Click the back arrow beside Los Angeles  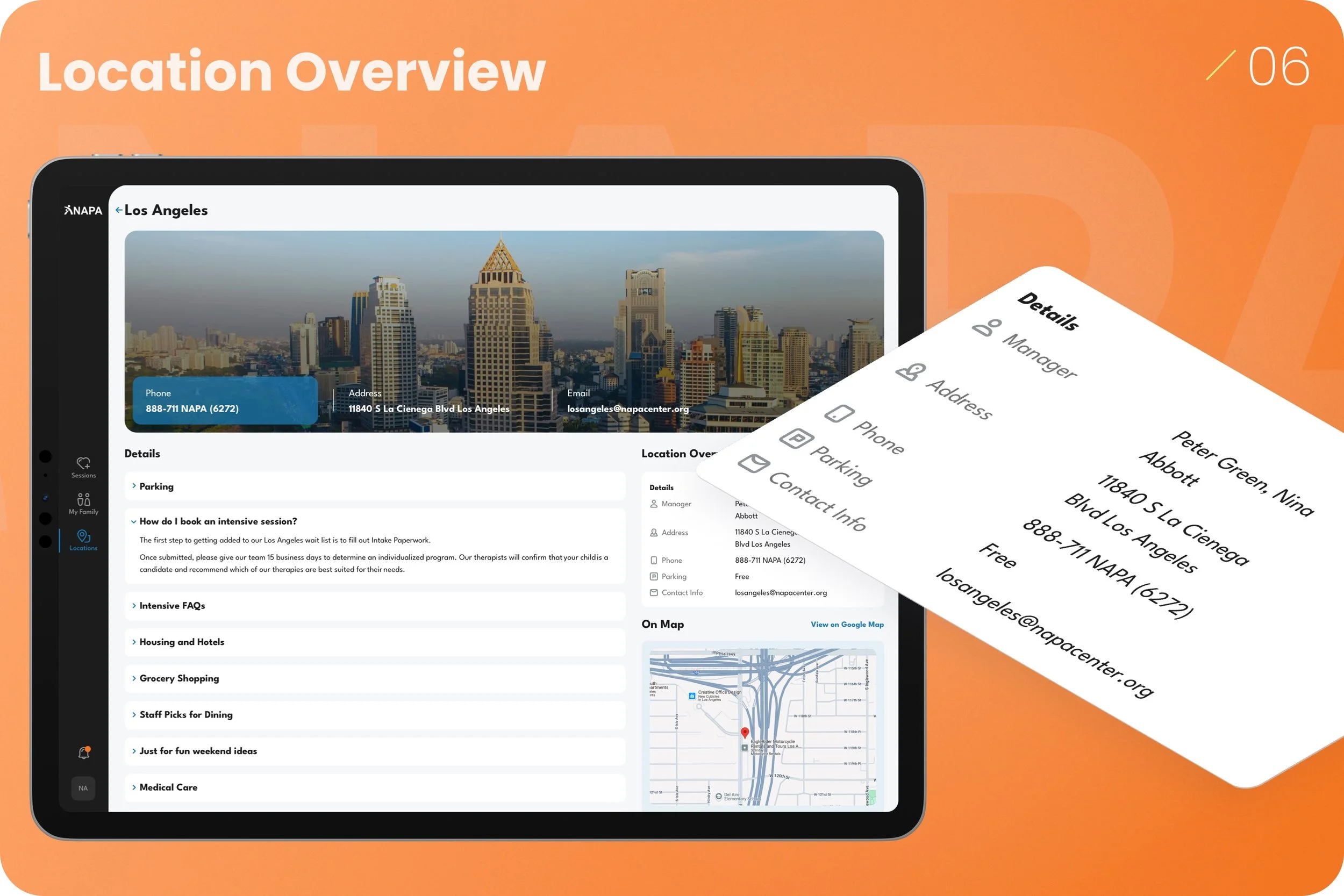pos(119,210)
